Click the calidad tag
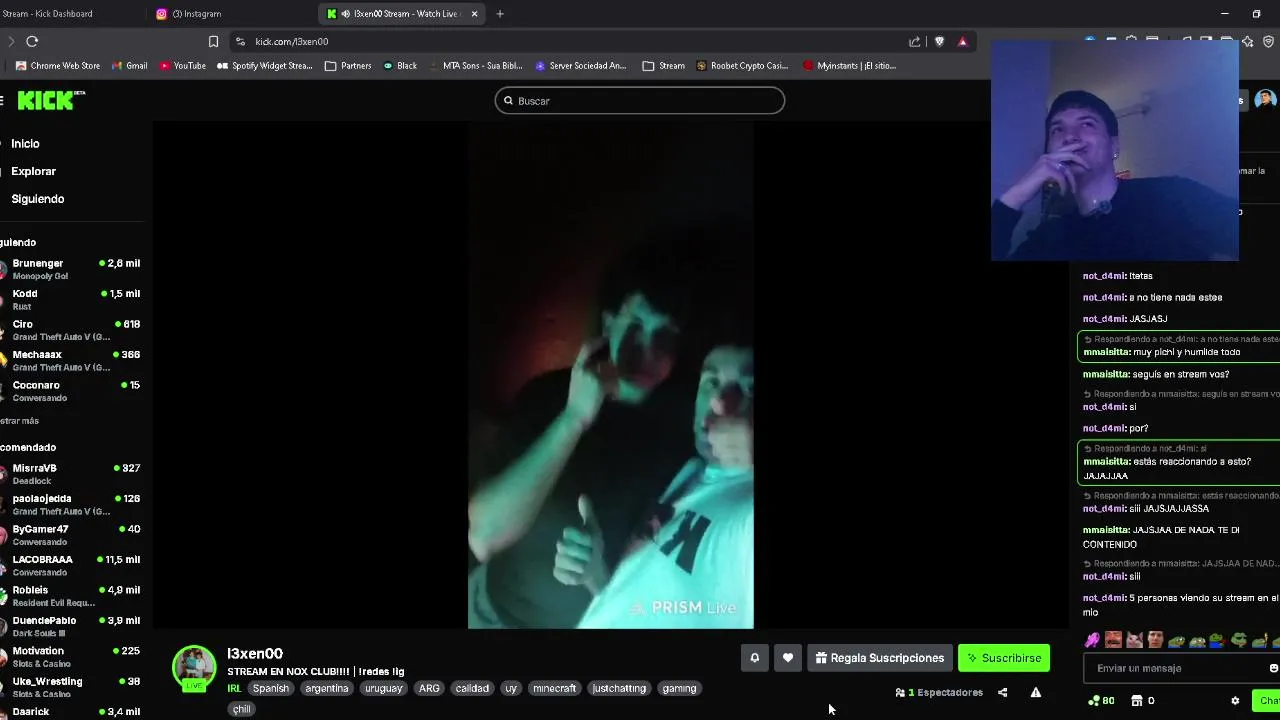 (x=472, y=688)
